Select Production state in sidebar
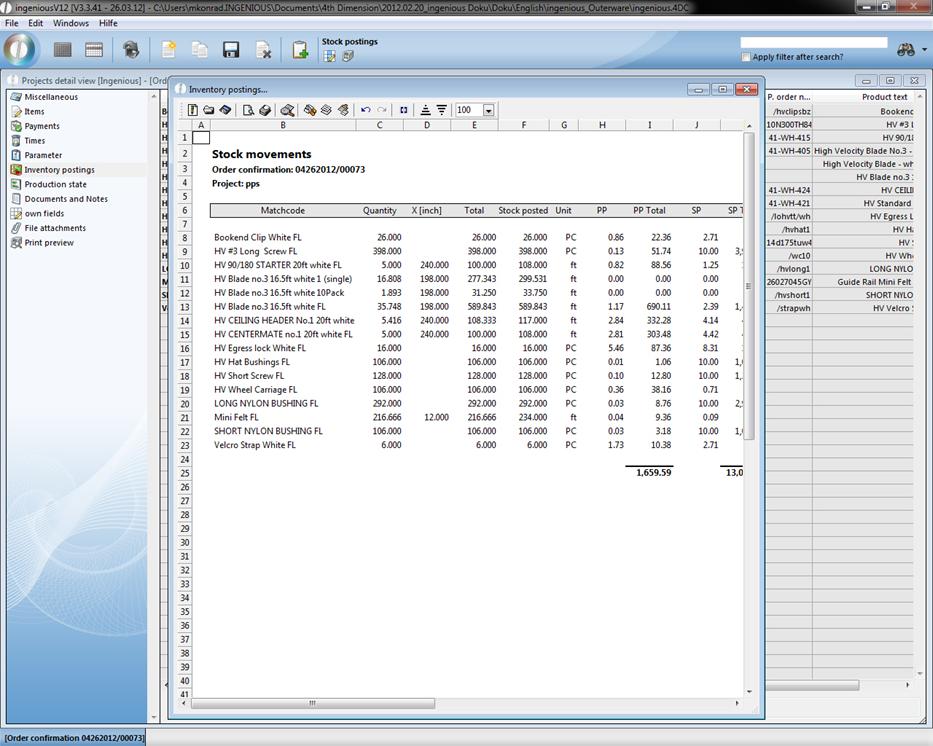 coord(55,184)
